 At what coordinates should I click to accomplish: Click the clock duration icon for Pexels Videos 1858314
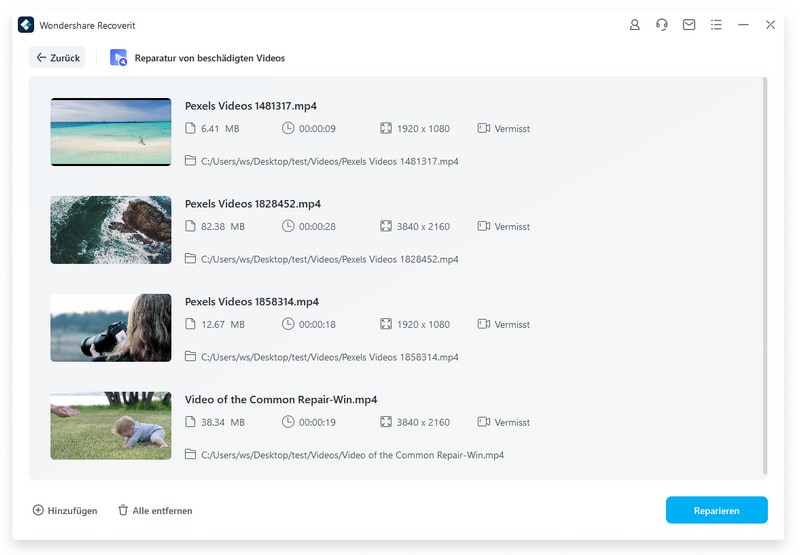click(288, 324)
